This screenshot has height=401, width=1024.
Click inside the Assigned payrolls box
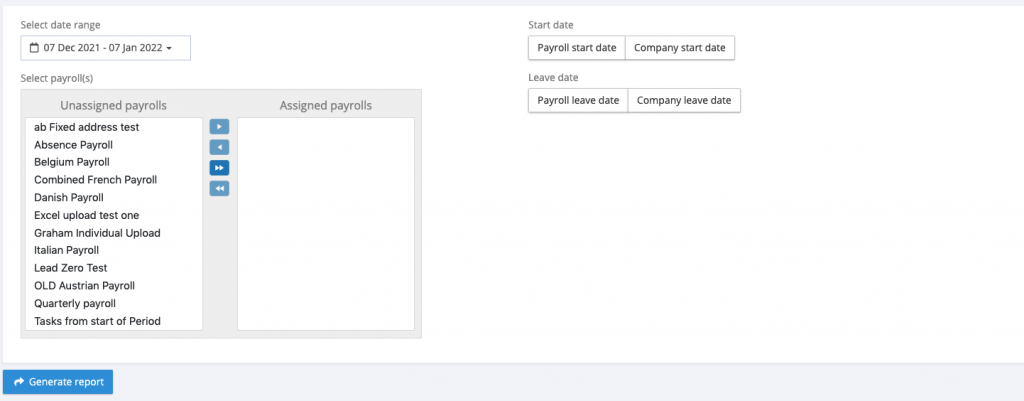325,224
